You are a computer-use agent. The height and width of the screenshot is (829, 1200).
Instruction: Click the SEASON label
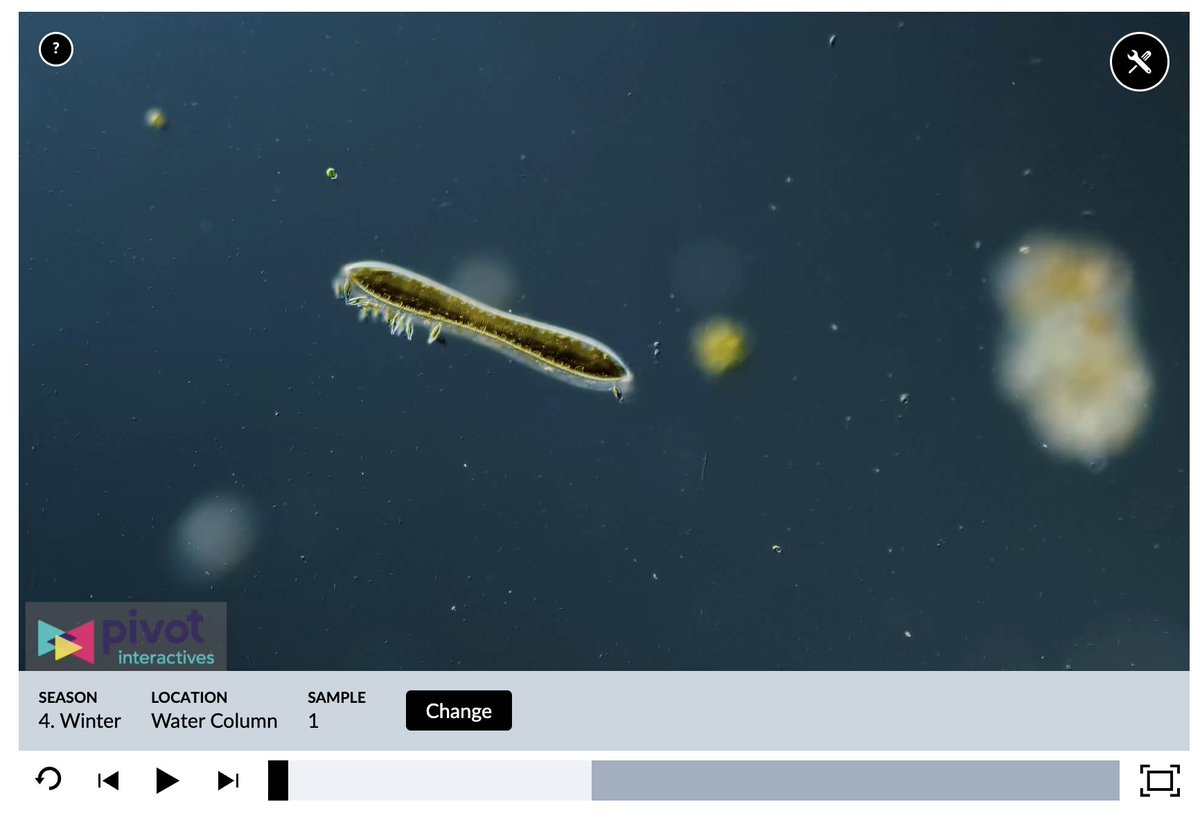68,697
